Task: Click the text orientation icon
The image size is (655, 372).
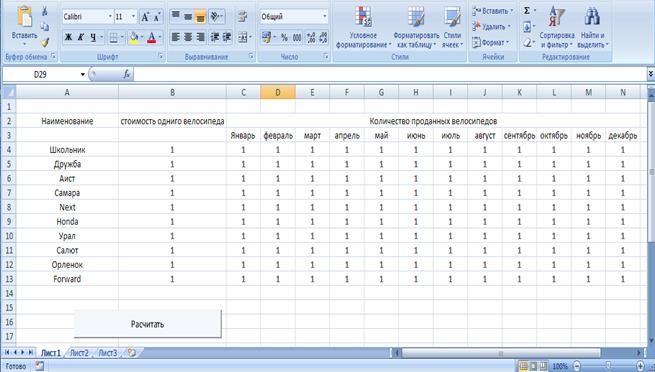Action: coord(214,17)
